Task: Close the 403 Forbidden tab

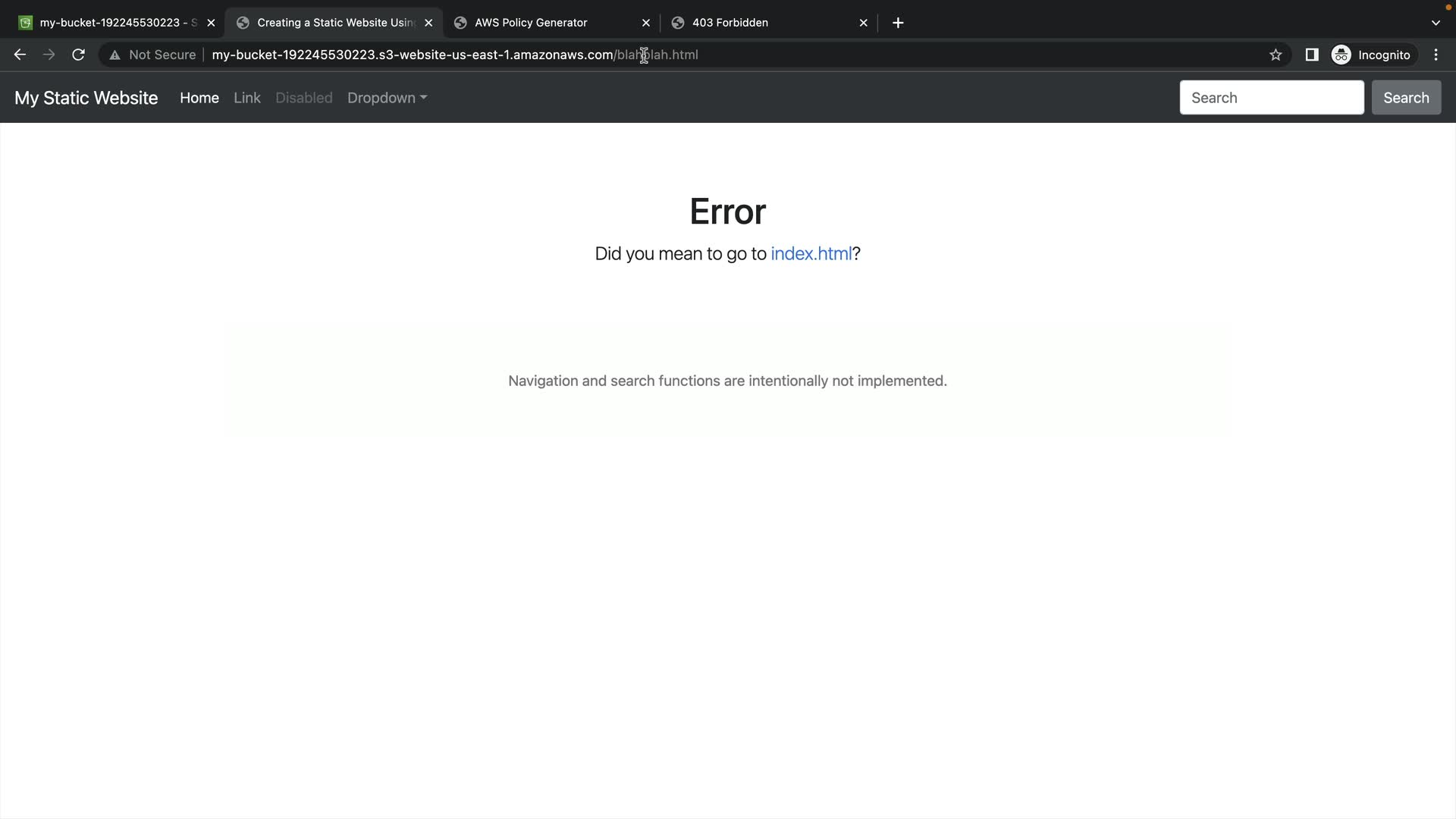Action: point(863,23)
